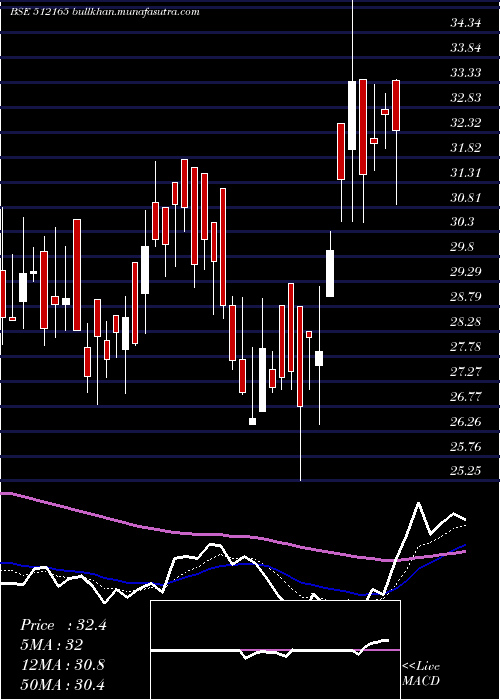This screenshot has height=700, width=500.
Task: Click the 29.8 price axis label
Action: point(462,247)
